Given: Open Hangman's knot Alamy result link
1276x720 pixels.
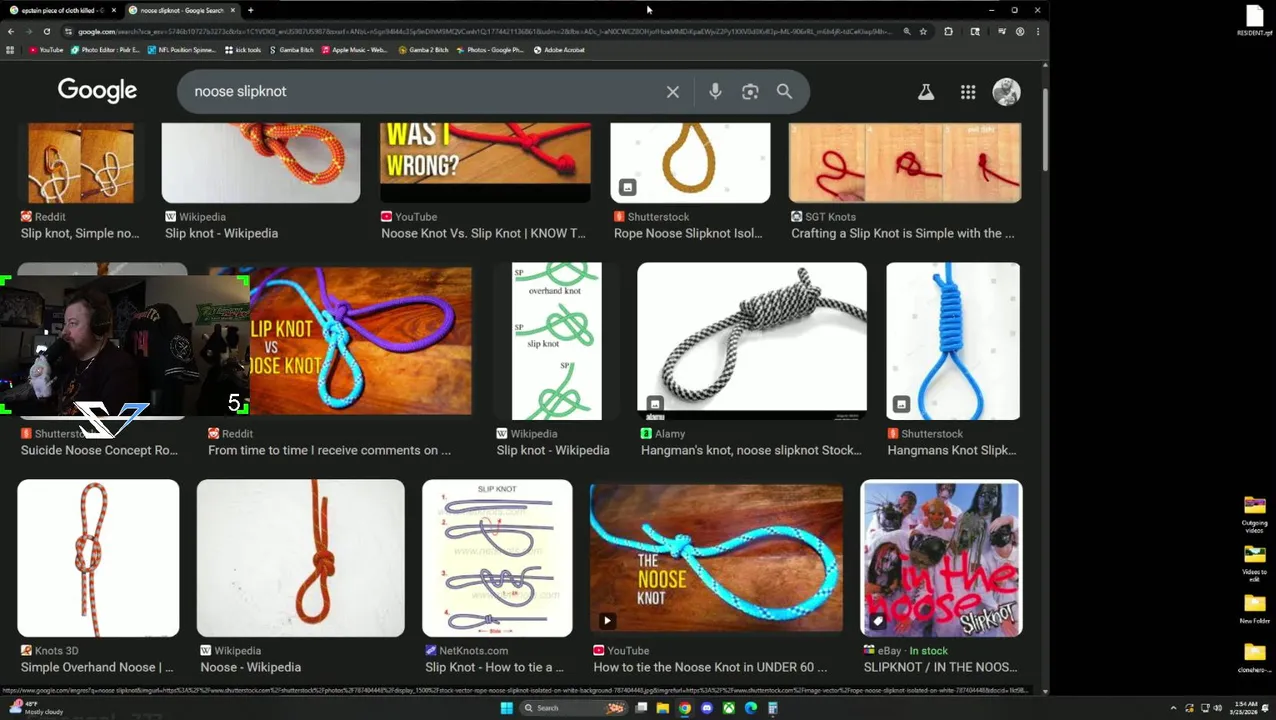Looking at the screenshot, I should pyautogui.click(x=751, y=450).
